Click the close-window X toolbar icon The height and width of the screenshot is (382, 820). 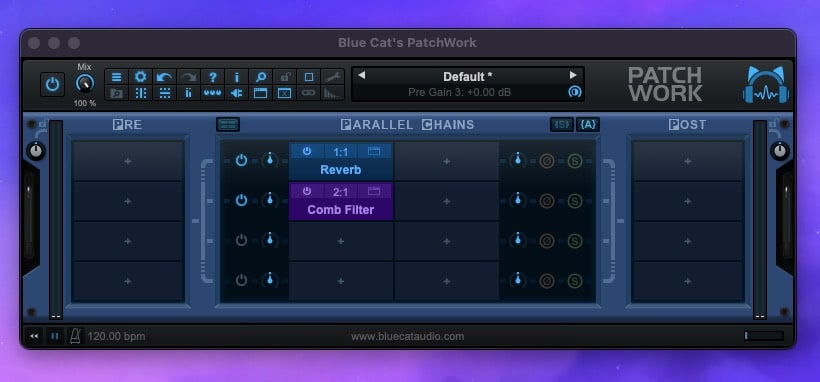(x=284, y=93)
